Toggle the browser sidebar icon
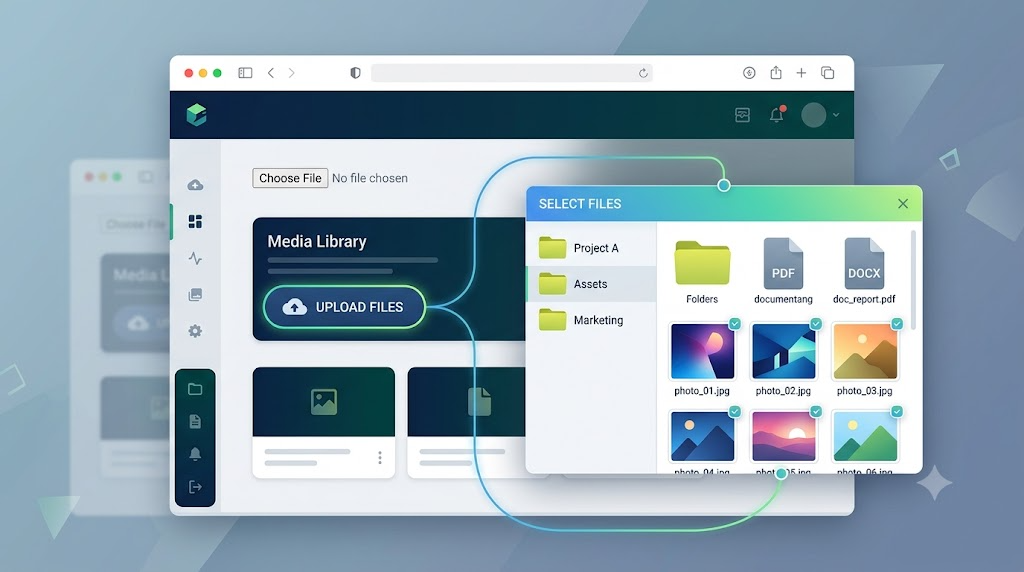This screenshot has width=1024, height=572. click(245, 72)
